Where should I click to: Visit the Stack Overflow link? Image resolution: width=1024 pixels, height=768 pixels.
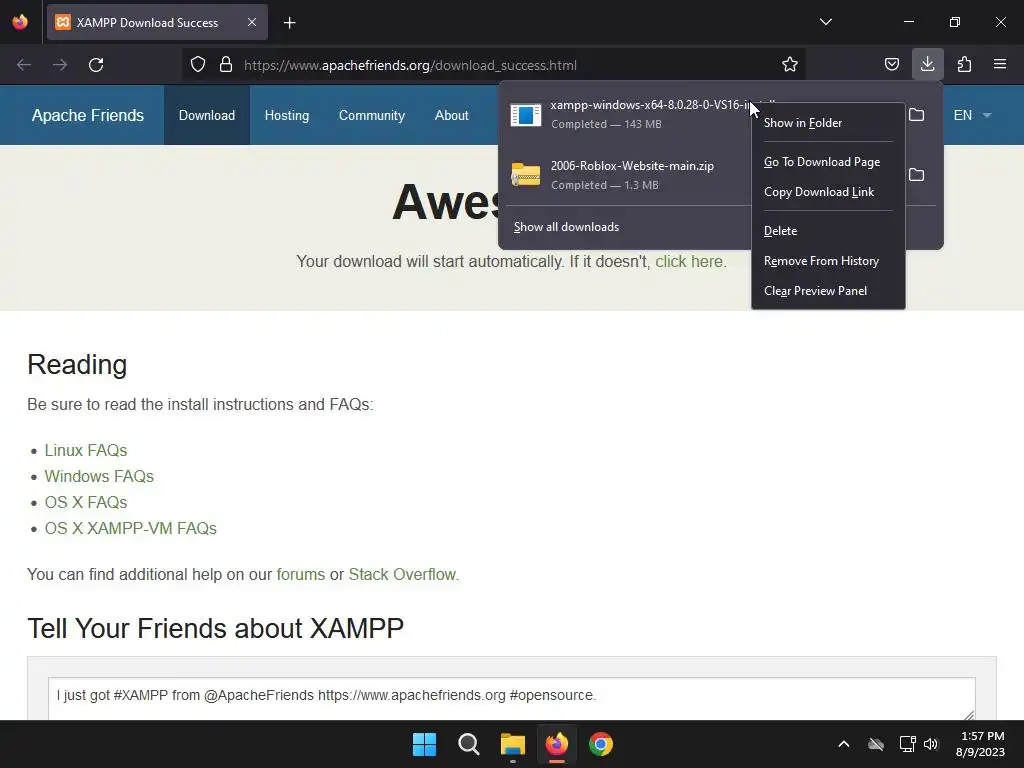(402, 575)
